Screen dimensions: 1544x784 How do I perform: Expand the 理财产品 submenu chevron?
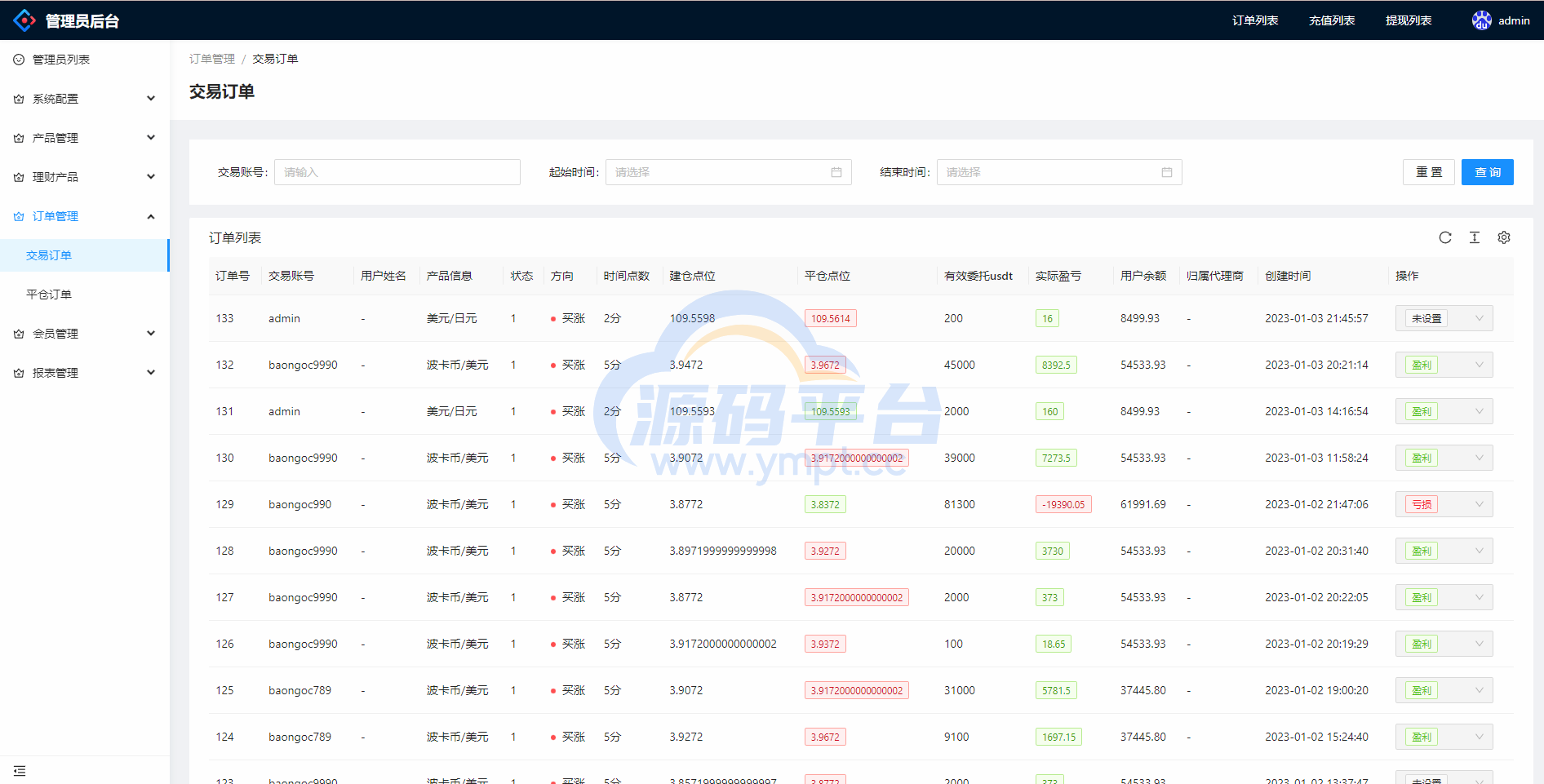[x=151, y=177]
